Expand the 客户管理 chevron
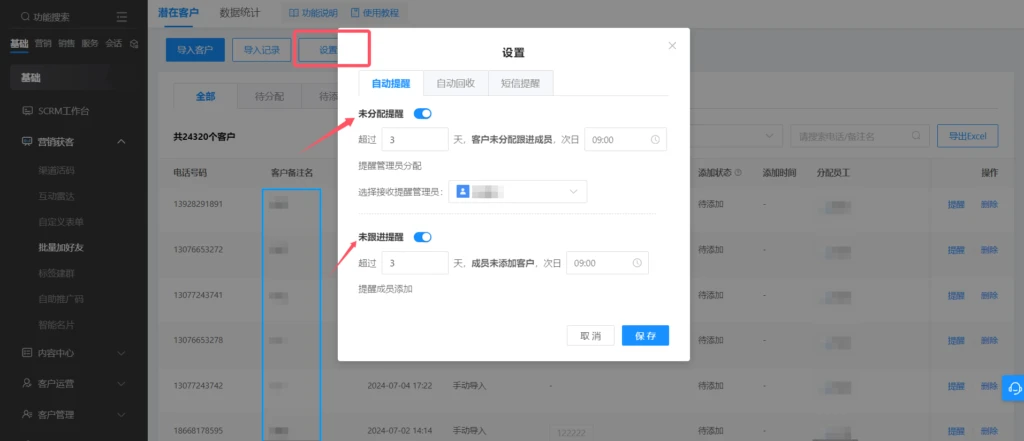 [x=121, y=414]
